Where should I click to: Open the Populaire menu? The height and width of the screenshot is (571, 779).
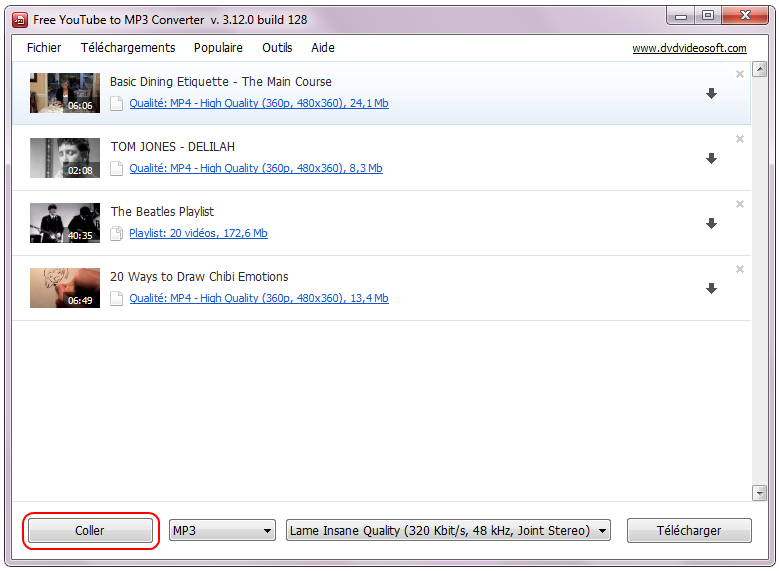[x=218, y=48]
